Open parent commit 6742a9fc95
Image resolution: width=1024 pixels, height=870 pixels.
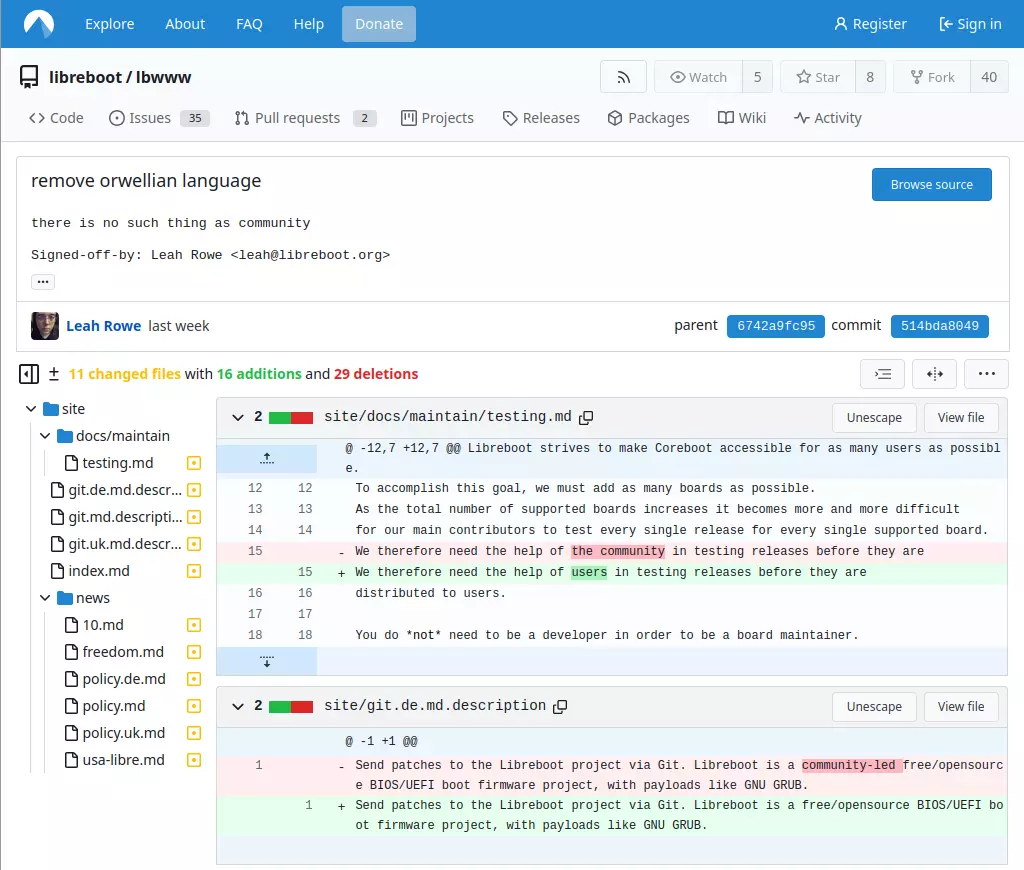tap(775, 326)
